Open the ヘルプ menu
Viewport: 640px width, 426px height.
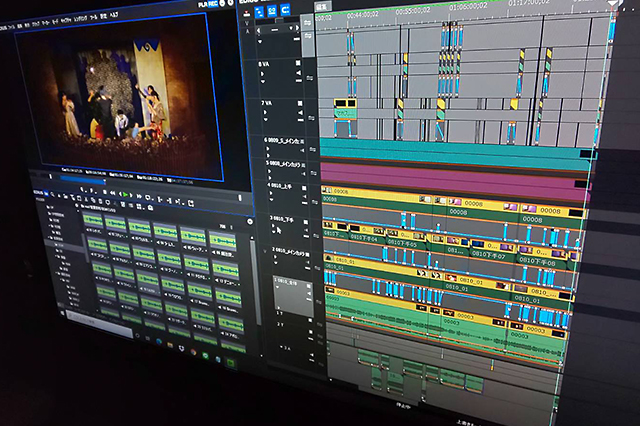[114, 15]
